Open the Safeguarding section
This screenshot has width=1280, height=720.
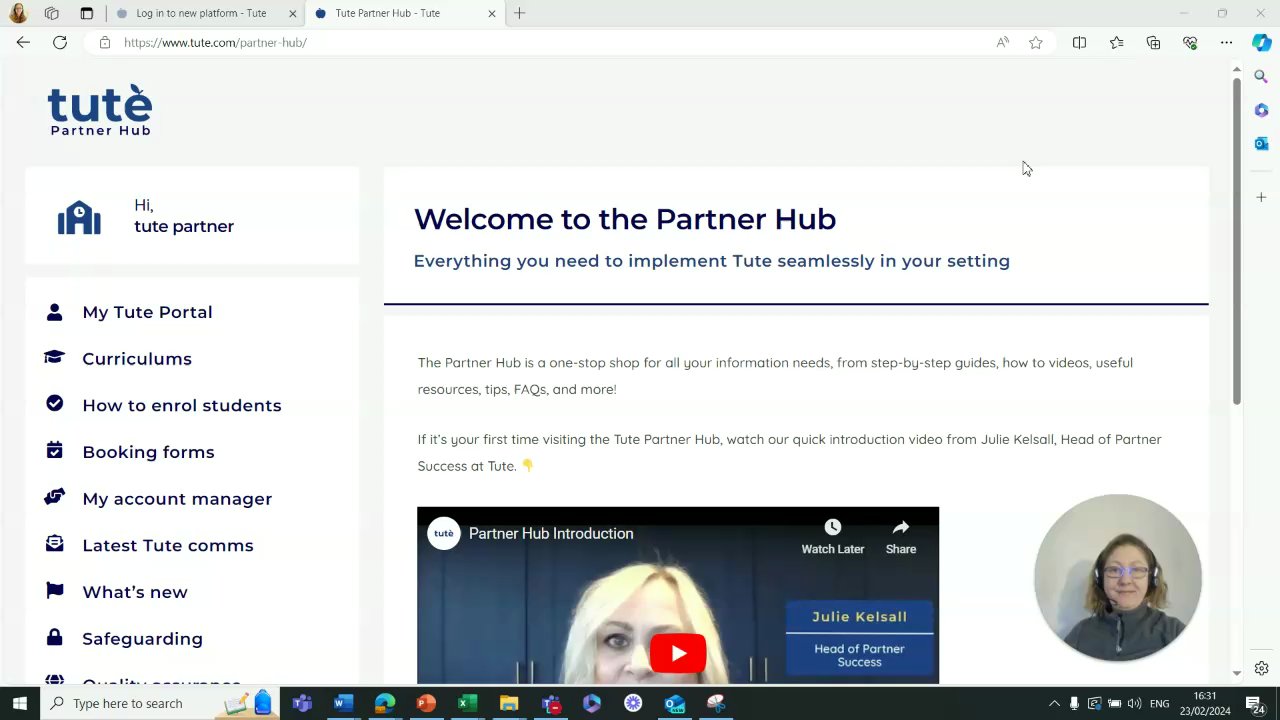(x=142, y=639)
